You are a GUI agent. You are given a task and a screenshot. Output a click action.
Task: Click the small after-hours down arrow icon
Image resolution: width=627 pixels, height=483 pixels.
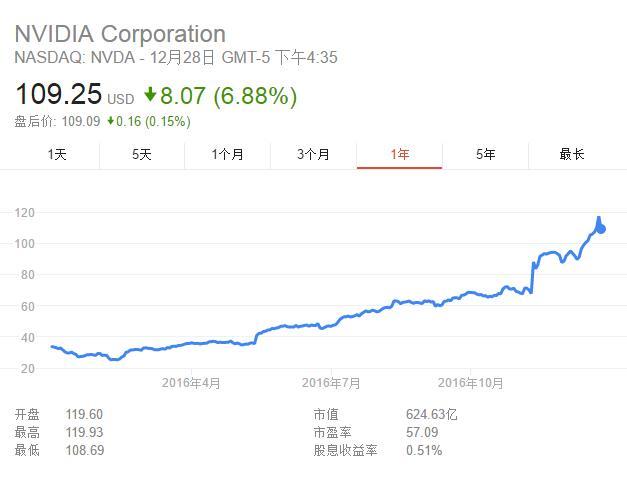pyautogui.click(x=111, y=122)
